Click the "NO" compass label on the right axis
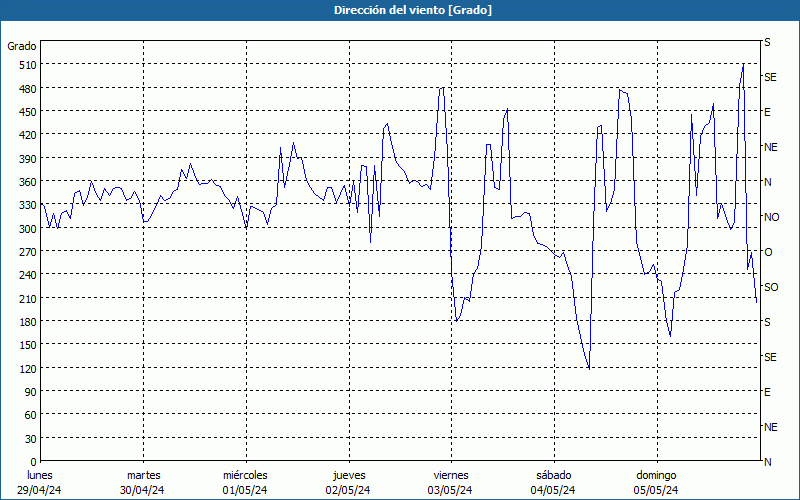This screenshot has width=800, height=500. [x=771, y=217]
